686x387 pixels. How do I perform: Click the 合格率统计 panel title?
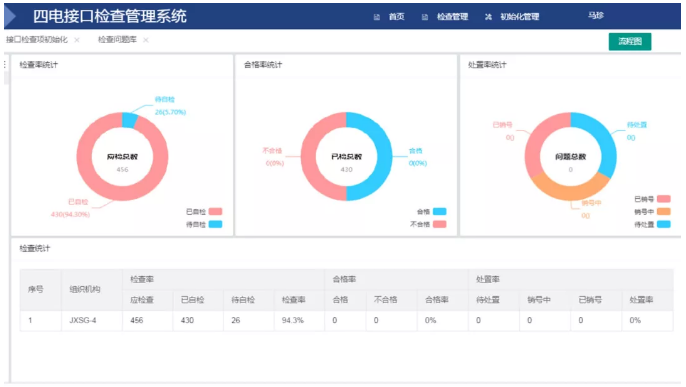coord(263,65)
